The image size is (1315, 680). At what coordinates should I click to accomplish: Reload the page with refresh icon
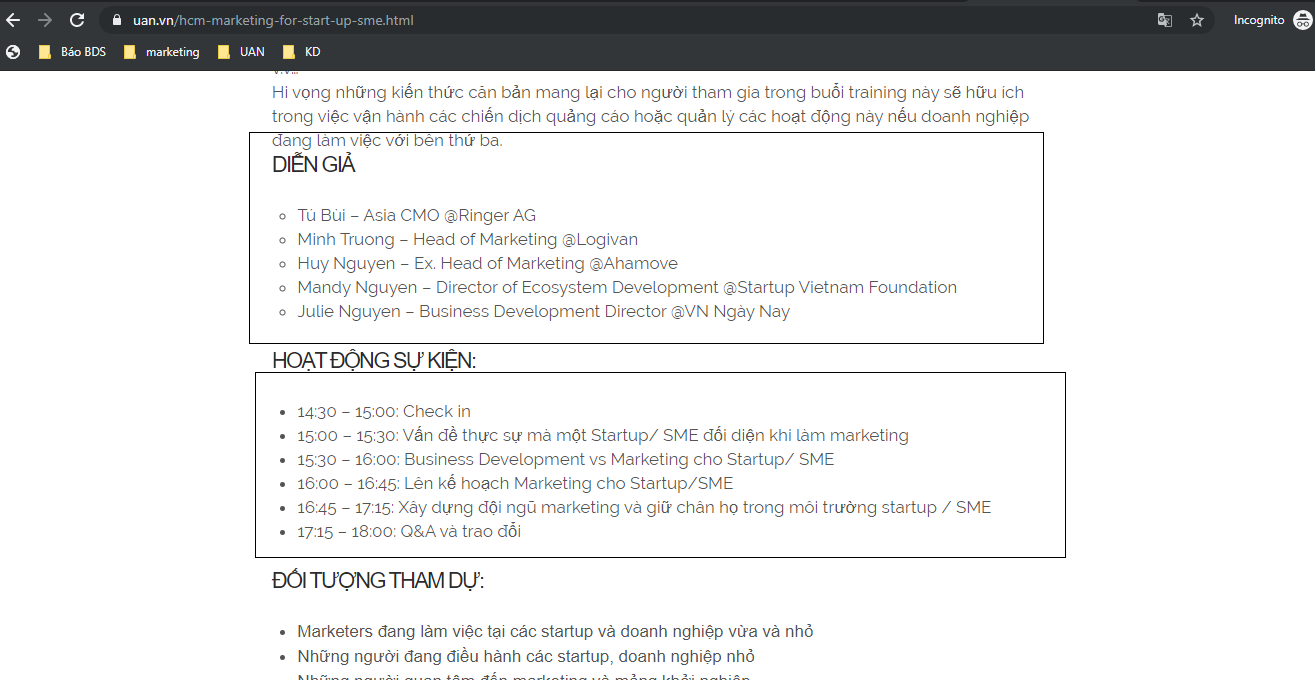[77, 20]
